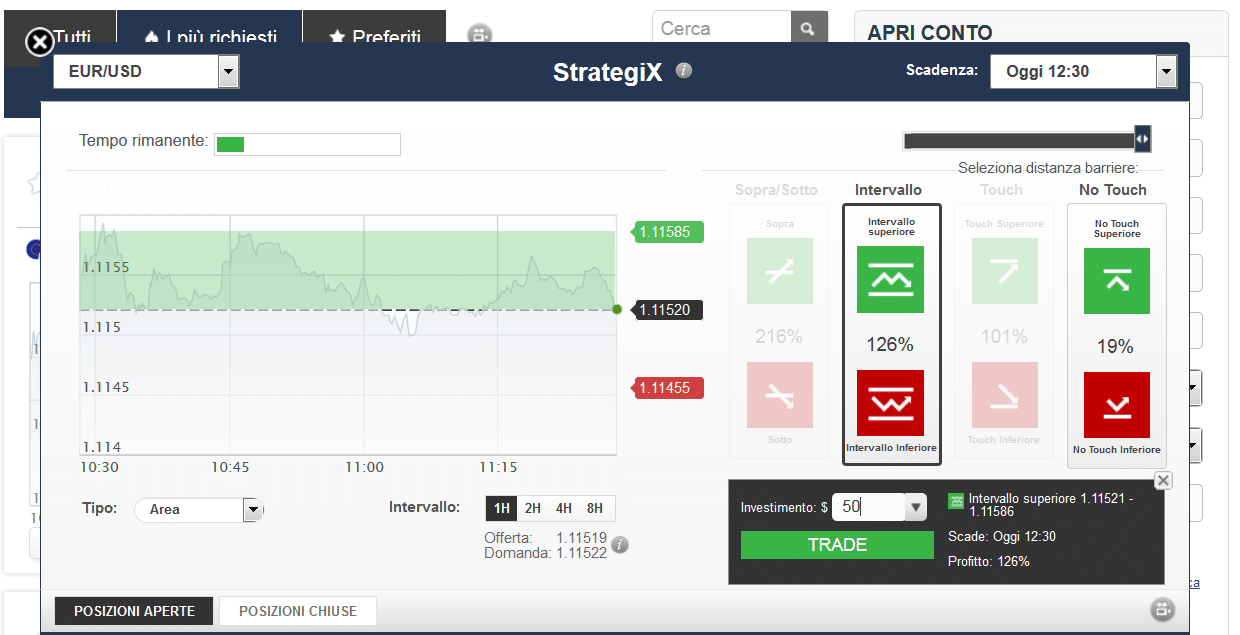Click the Cerca search field
1240x635 pixels.
pos(722,28)
